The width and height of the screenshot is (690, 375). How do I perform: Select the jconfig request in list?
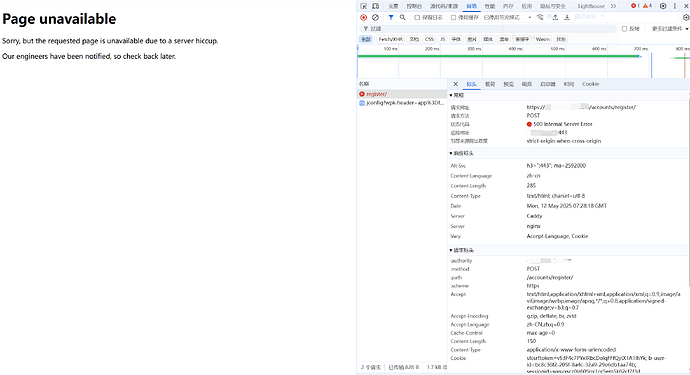402,103
